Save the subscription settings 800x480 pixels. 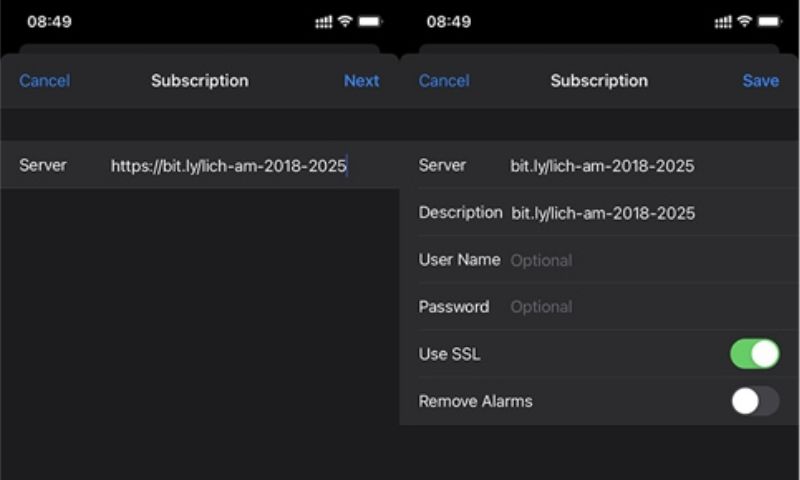pyautogui.click(x=760, y=81)
